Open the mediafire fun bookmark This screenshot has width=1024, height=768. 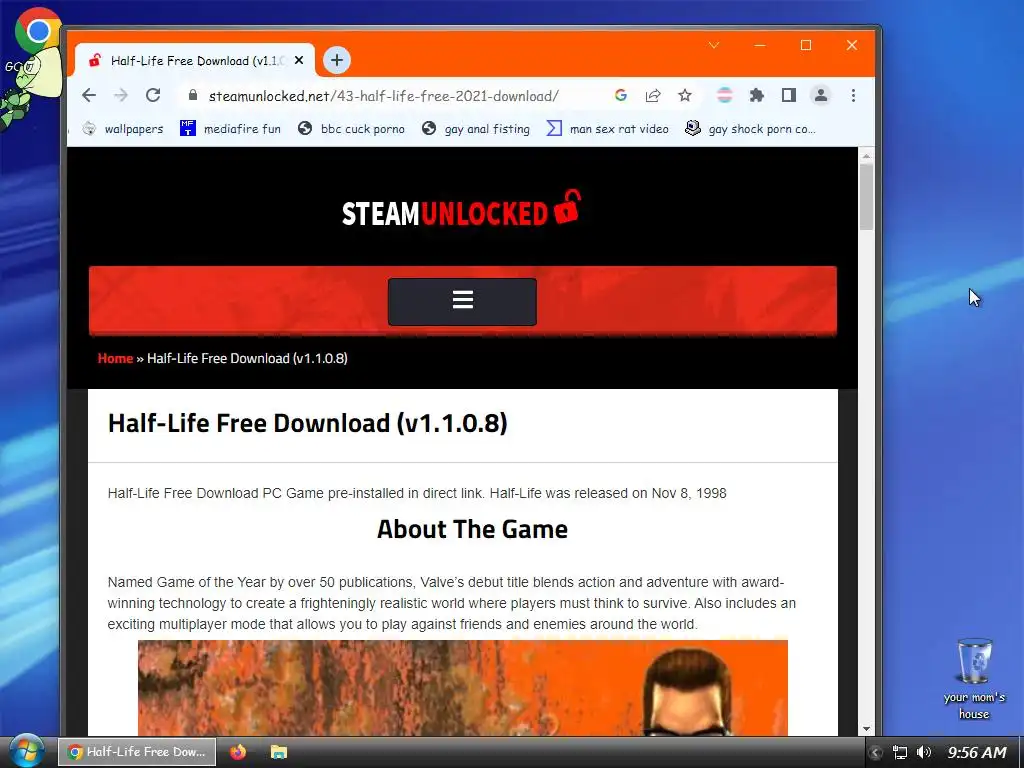pyautogui.click(x=231, y=129)
